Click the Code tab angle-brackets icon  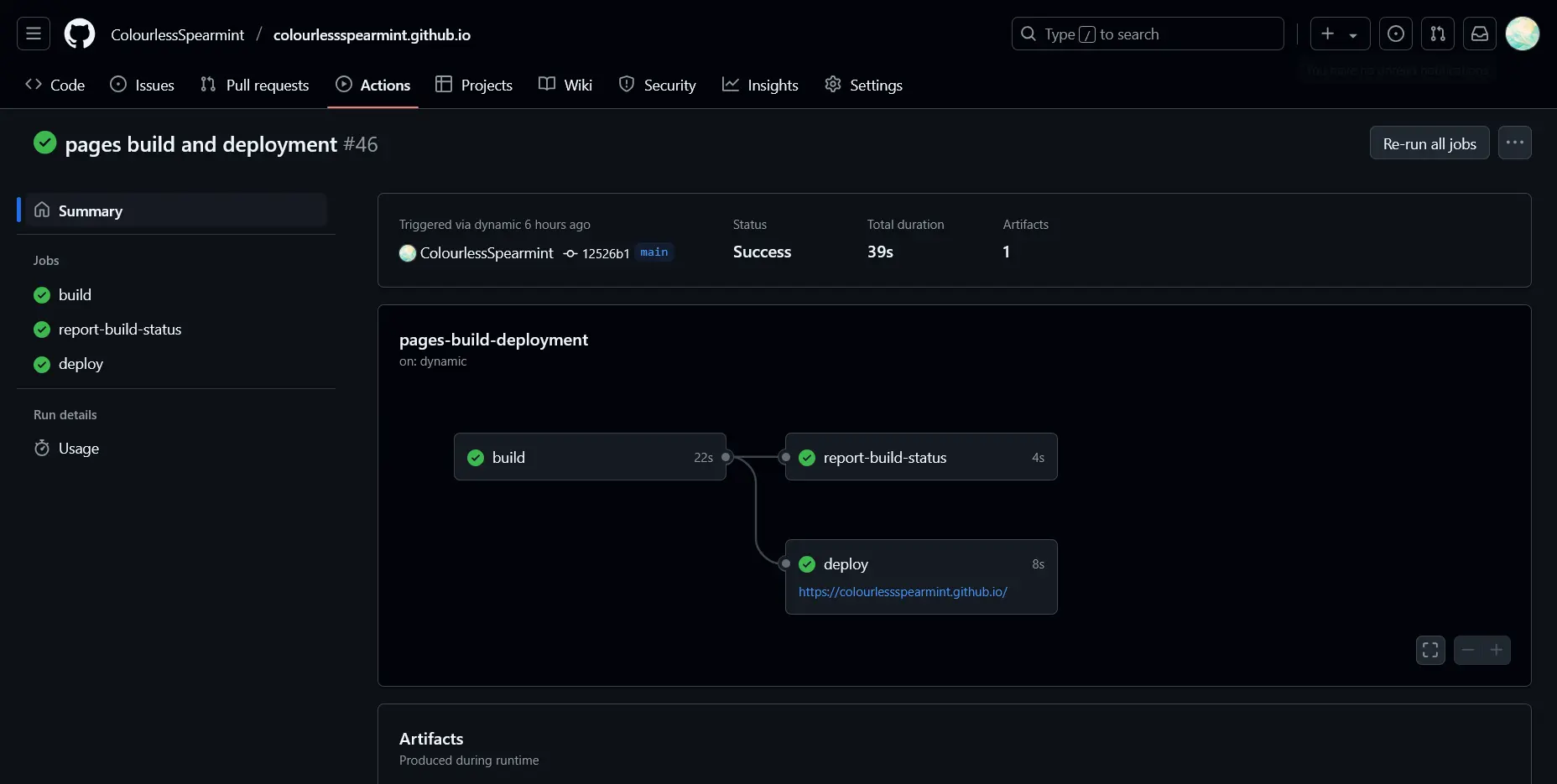tap(34, 85)
